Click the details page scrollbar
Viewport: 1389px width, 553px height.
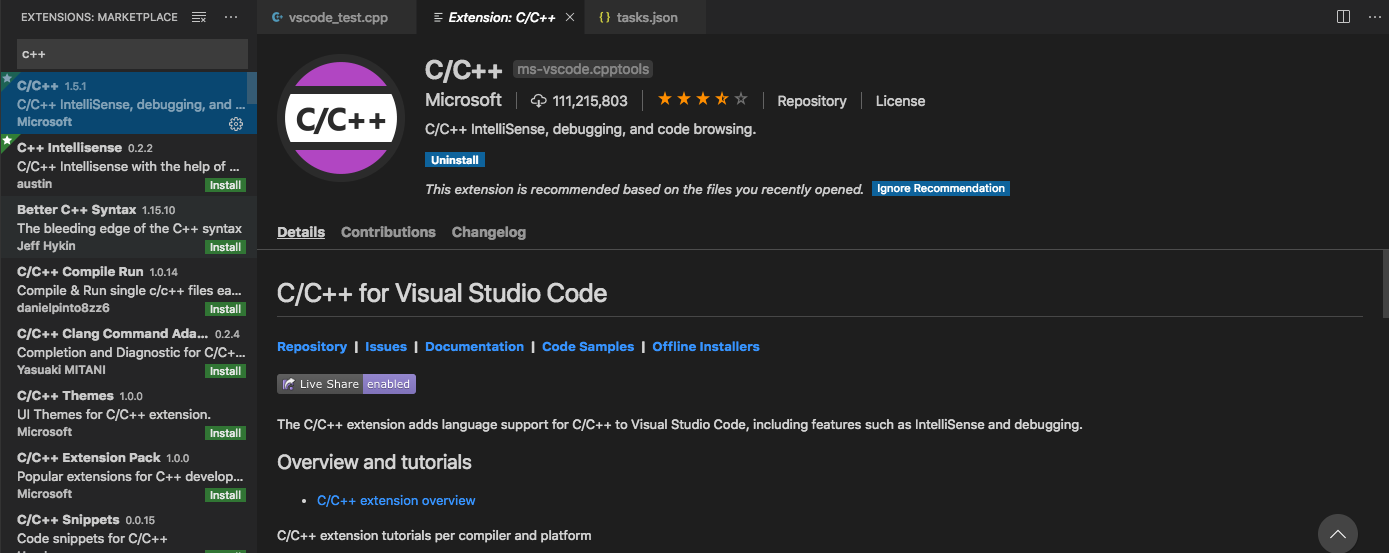1384,284
